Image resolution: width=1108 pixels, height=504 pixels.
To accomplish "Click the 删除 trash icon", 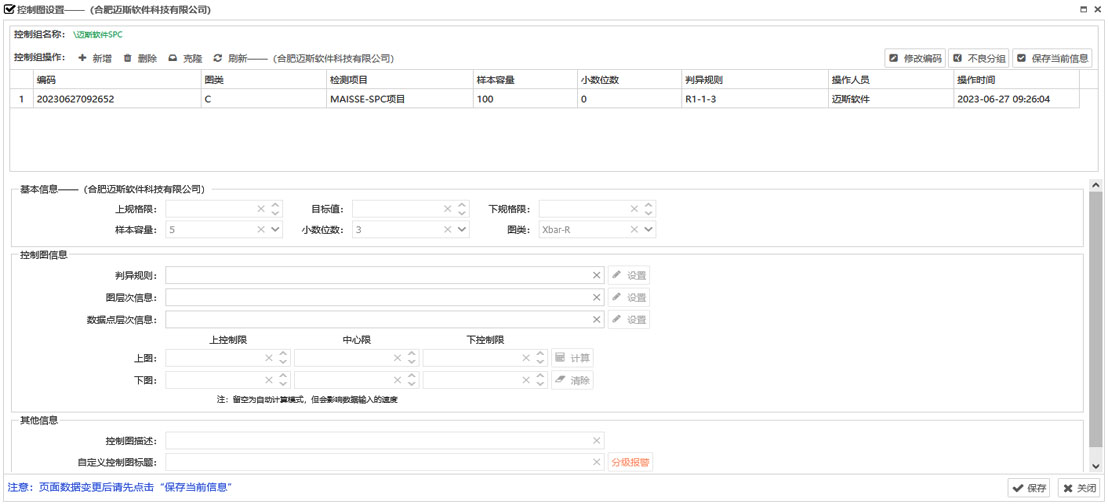I will pos(128,59).
